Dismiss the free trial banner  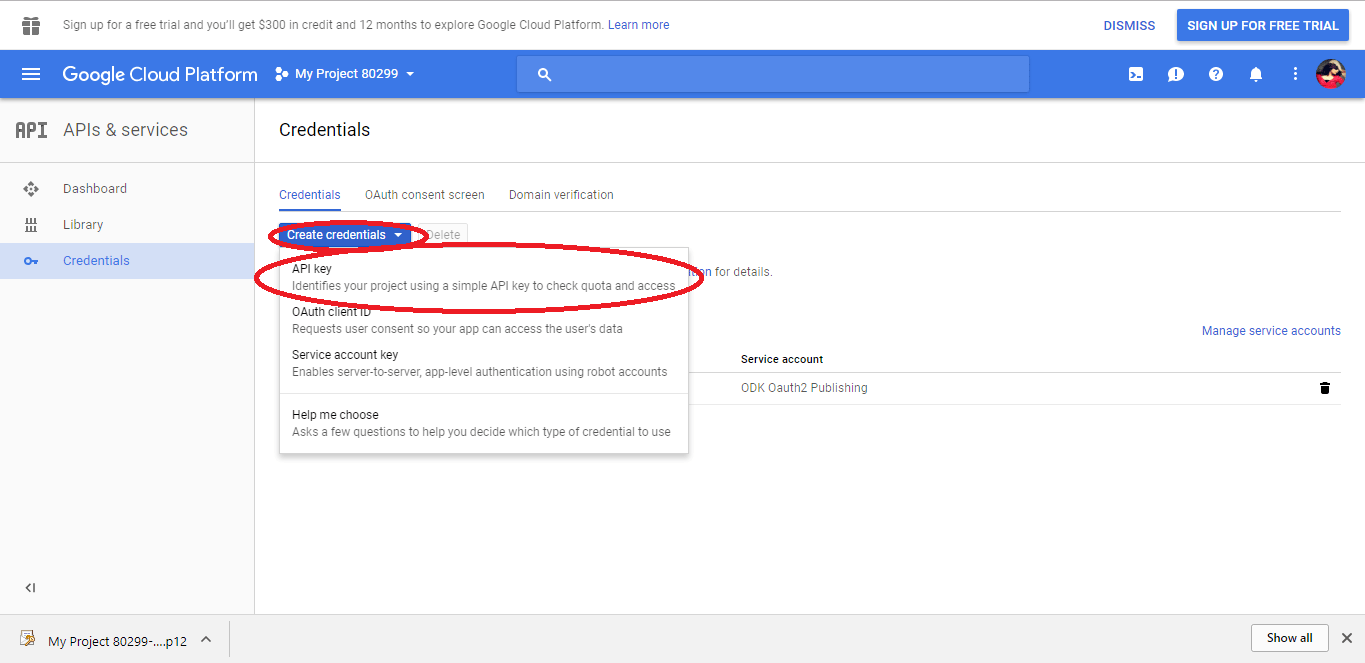pyautogui.click(x=1129, y=26)
